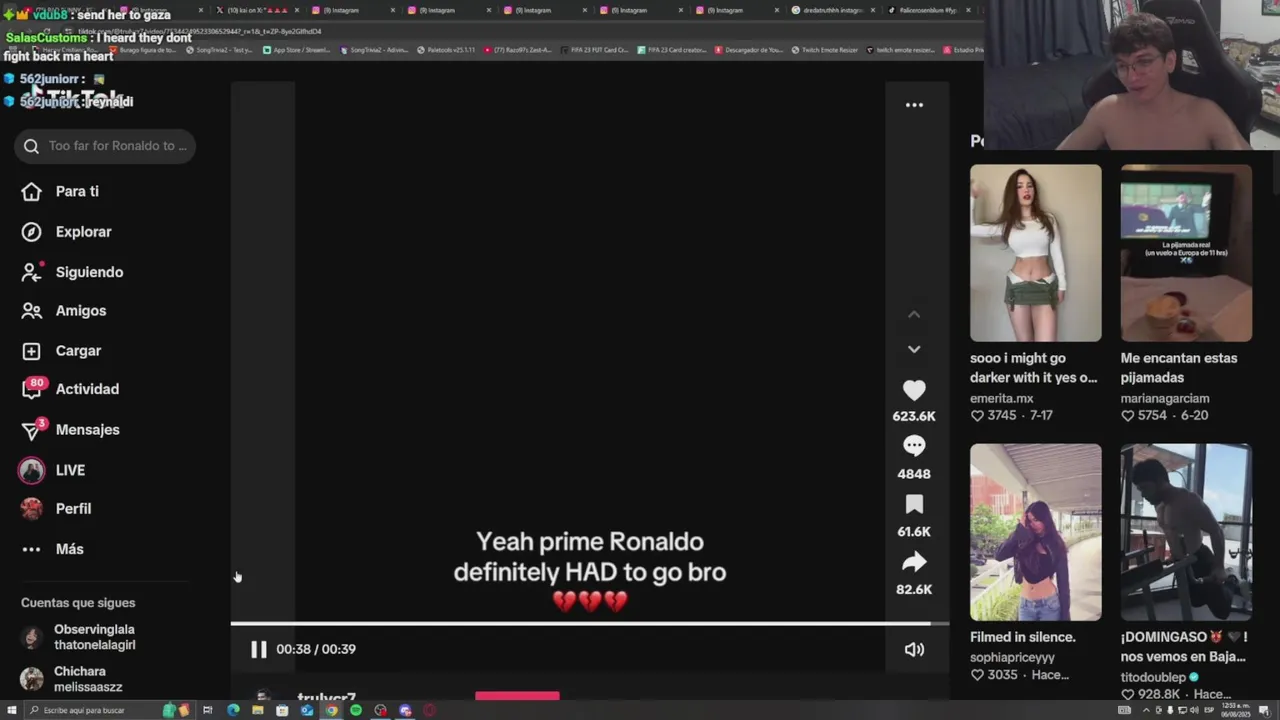Open system volume tray icon
Image resolution: width=1280 pixels, height=720 pixels.
(x=1194, y=710)
